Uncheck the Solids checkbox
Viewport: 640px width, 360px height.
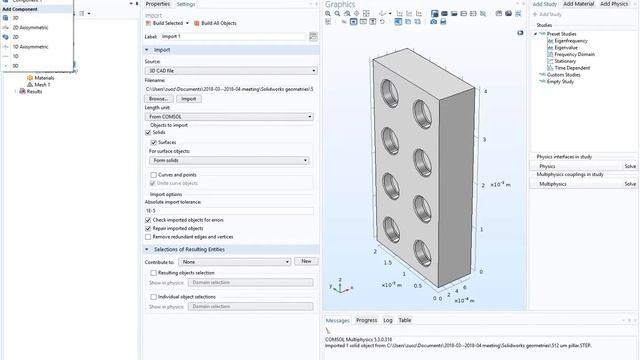(148, 133)
